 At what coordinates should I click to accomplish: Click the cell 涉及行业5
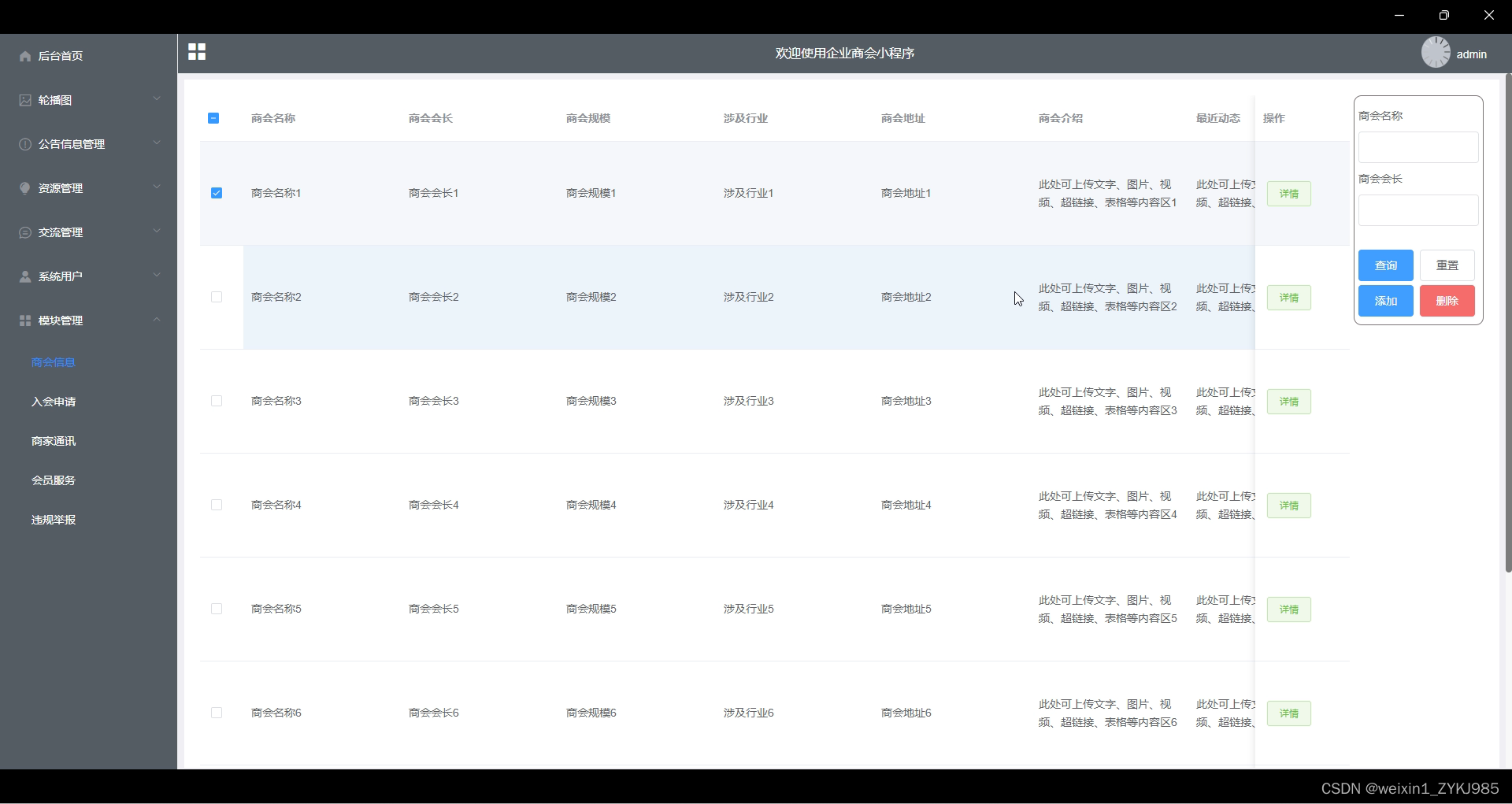coord(749,609)
